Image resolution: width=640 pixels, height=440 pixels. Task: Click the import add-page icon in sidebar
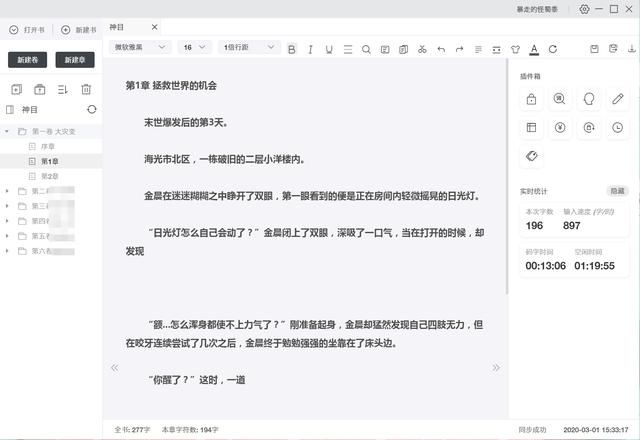click(x=17, y=89)
